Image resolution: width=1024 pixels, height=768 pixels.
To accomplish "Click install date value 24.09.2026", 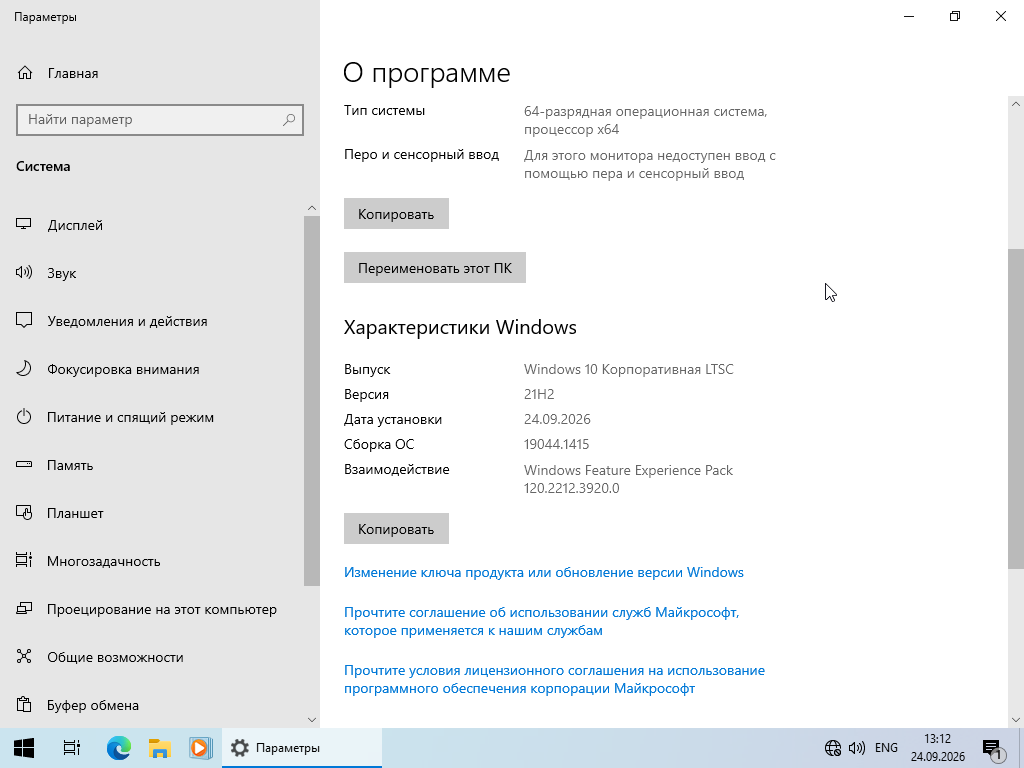I will (557, 419).
